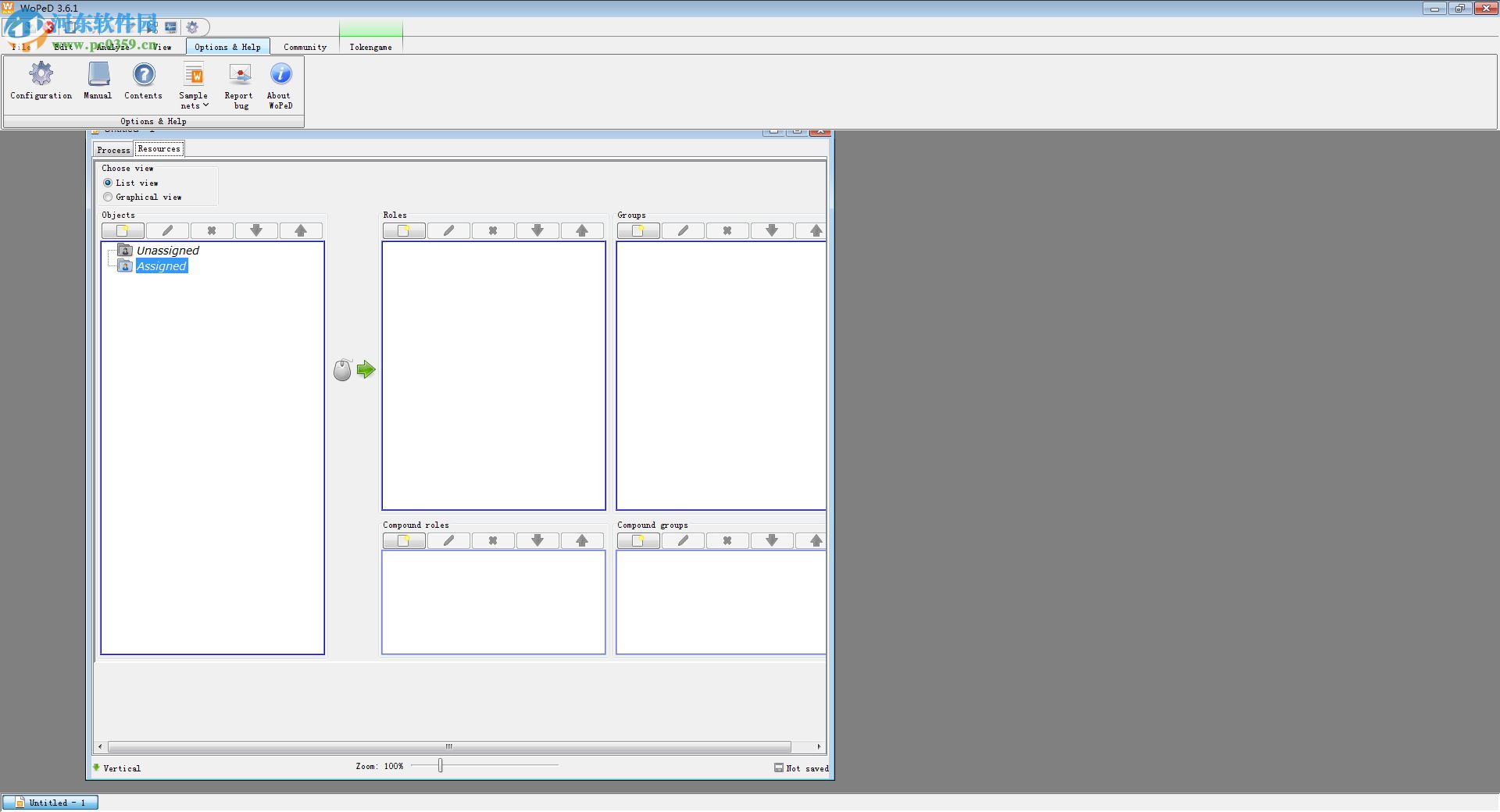Move object down in Objects panel

pyautogui.click(x=256, y=230)
